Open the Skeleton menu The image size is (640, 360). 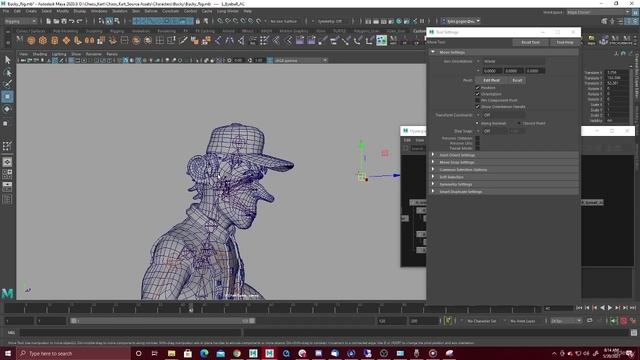[x=120, y=11]
